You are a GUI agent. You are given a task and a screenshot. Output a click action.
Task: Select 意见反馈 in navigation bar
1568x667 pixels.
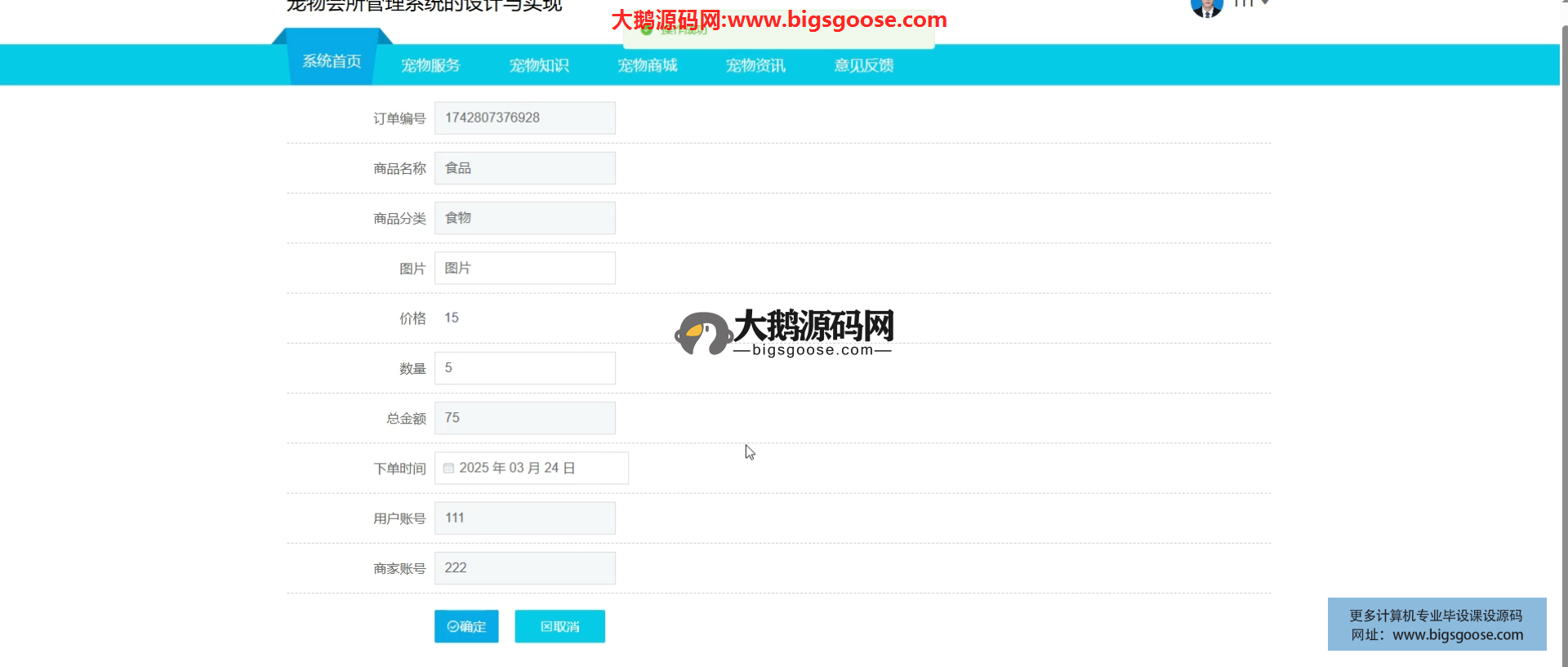(863, 65)
